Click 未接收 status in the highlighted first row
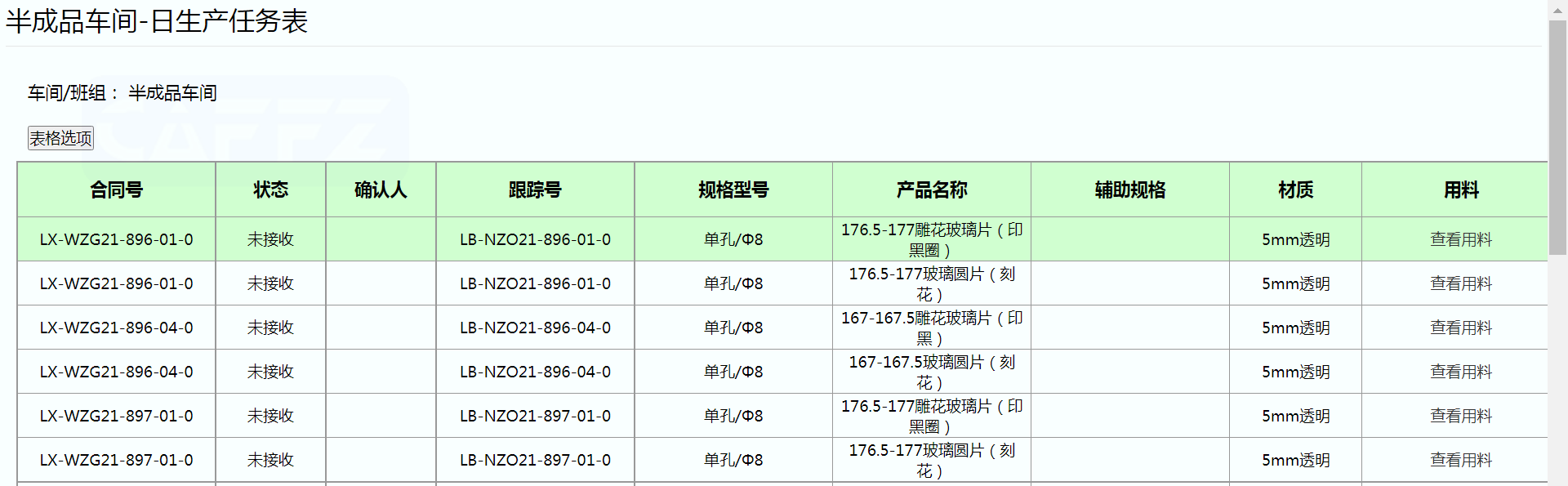The width and height of the screenshot is (1568, 486). pyautogui.click(x=270, y=239)
